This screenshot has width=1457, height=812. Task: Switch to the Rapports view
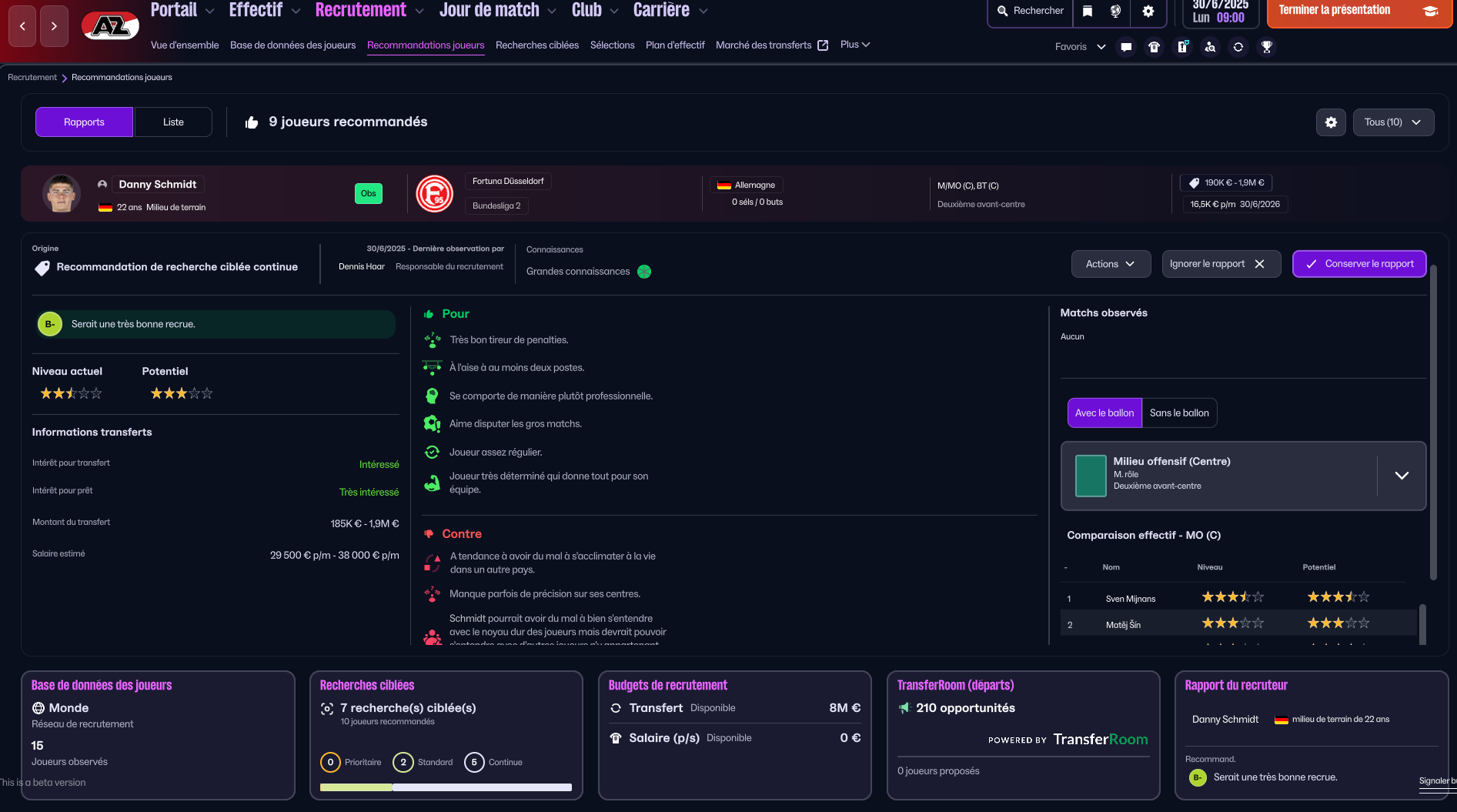[x=84, y=122]
